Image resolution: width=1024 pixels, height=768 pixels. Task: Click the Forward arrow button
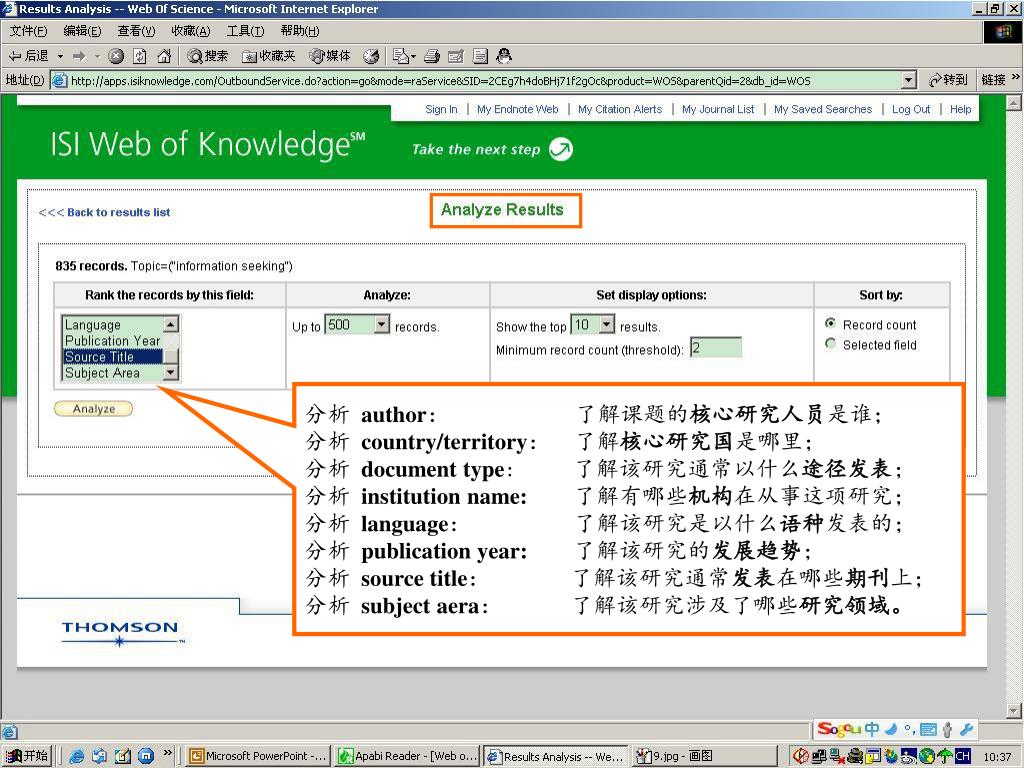[79, 56]
